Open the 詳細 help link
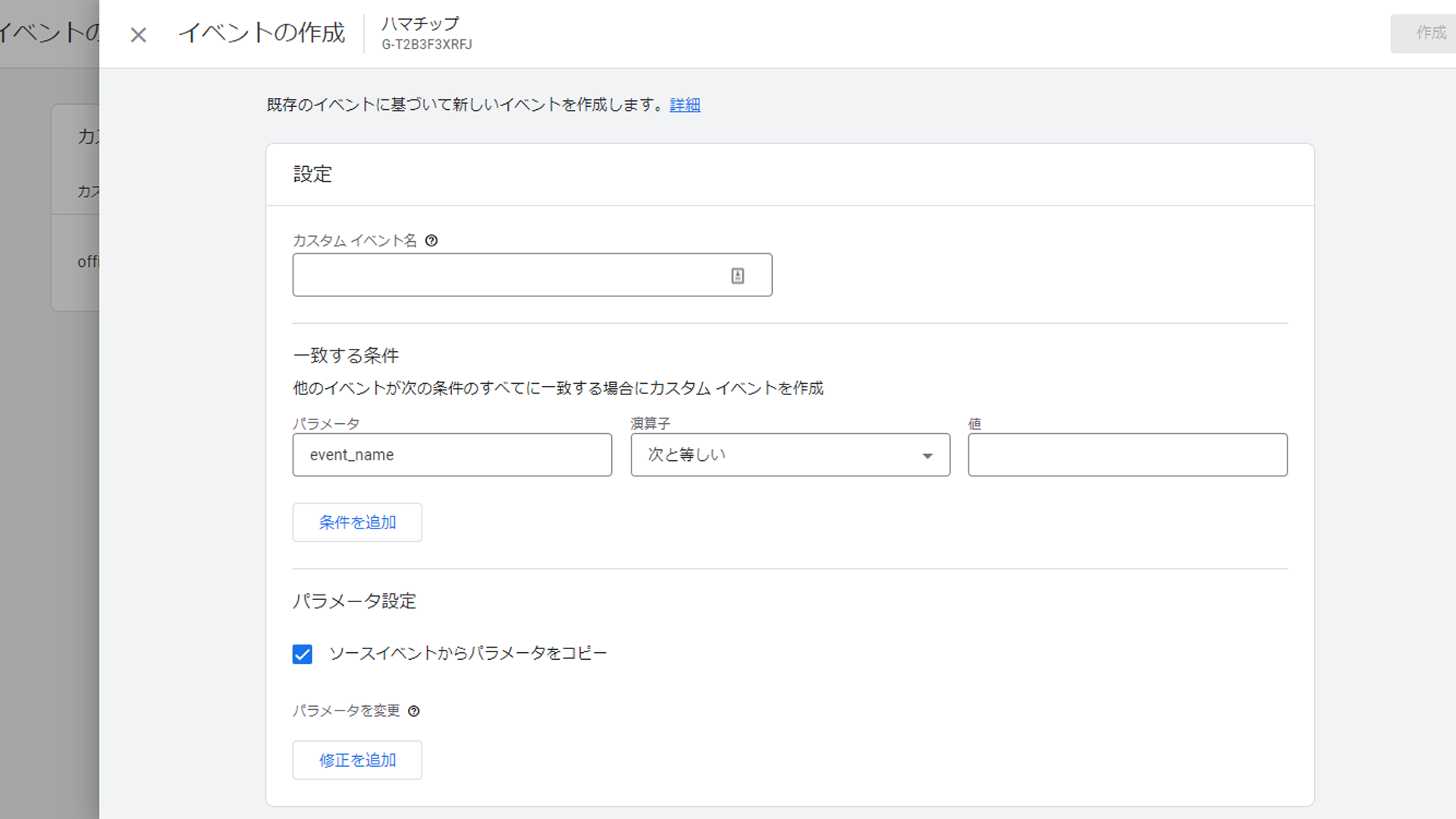The height and width of the screenshot is (819, 1456). [685, 105]
